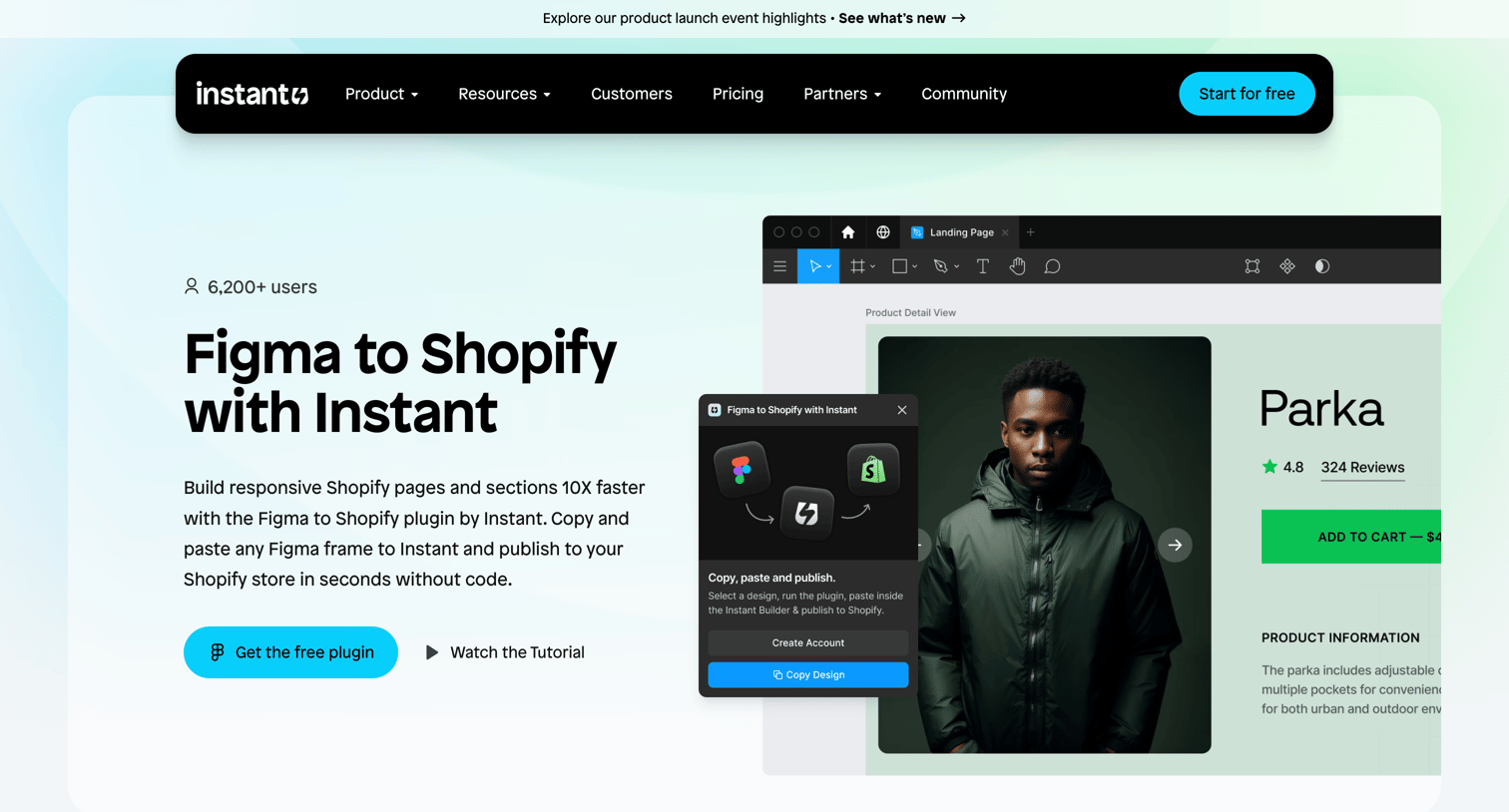This screenshot has width=1509, height=812.
Task: Click the Product Detail View frame label
Action: tap(910, 312)
